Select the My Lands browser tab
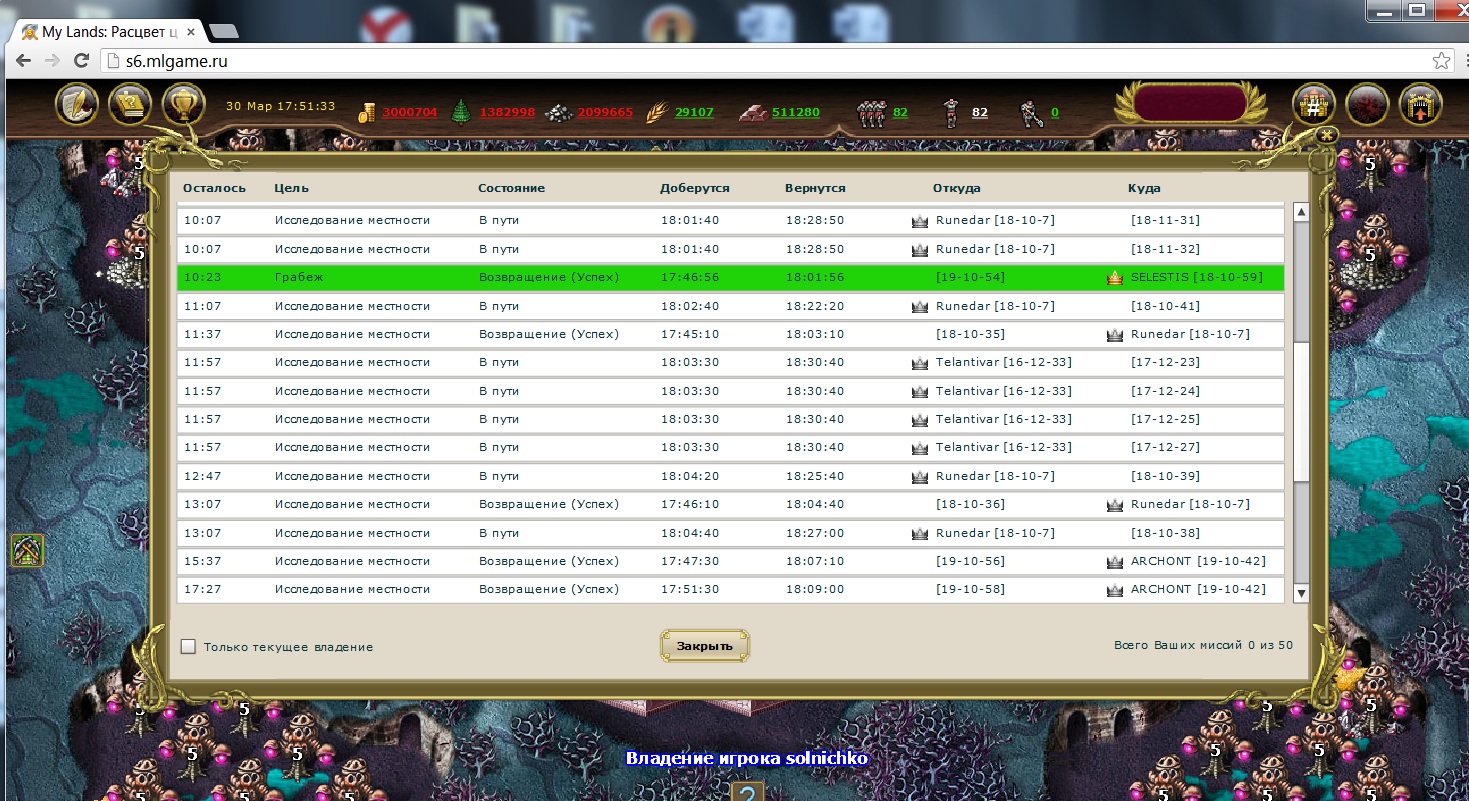 point(108,32)
